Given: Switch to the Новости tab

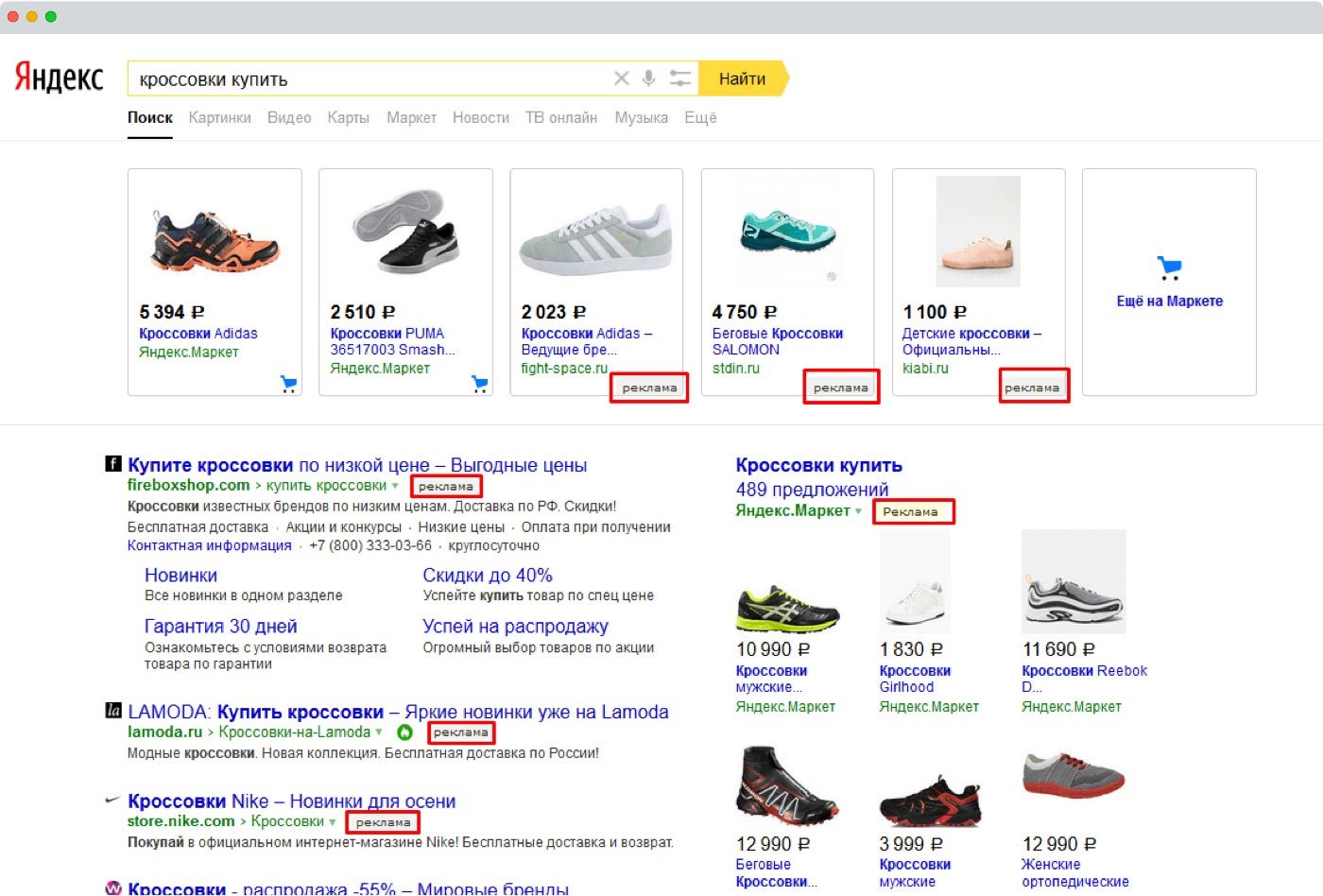Looking at the screenshot, I should pos(480,118).
